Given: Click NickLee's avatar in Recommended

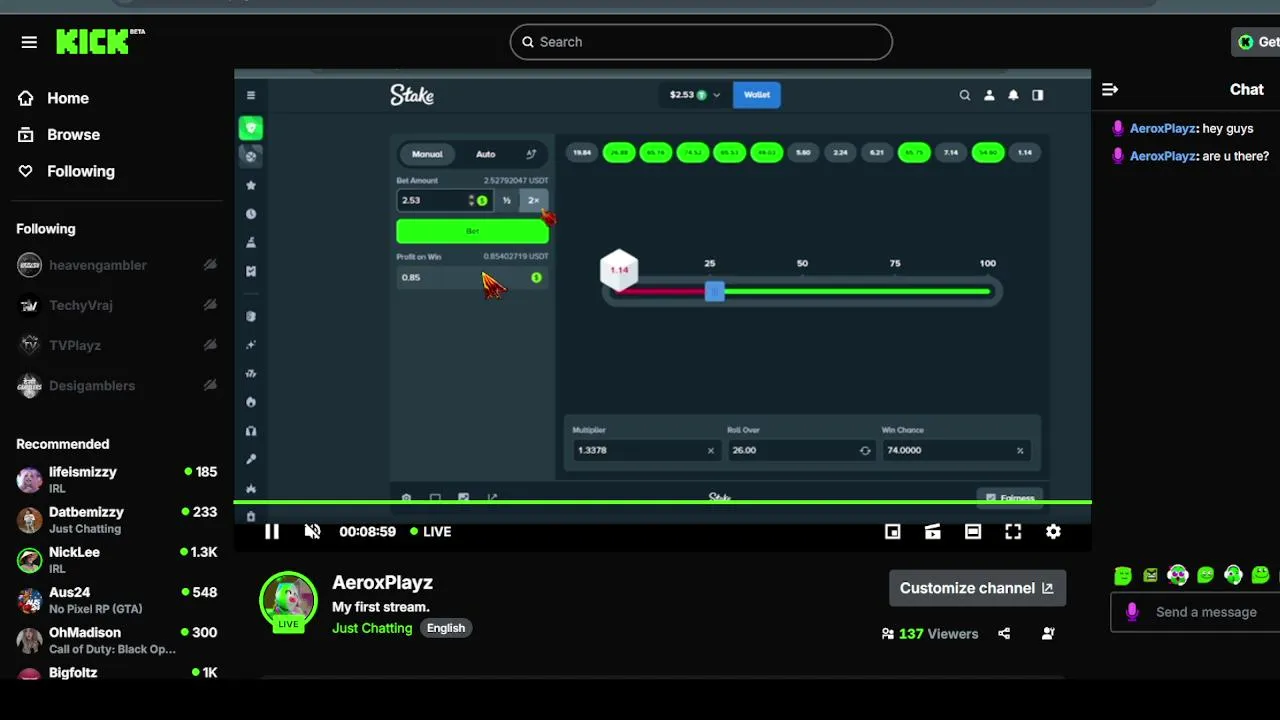Looking at the screenshot, I should [30, 560].
